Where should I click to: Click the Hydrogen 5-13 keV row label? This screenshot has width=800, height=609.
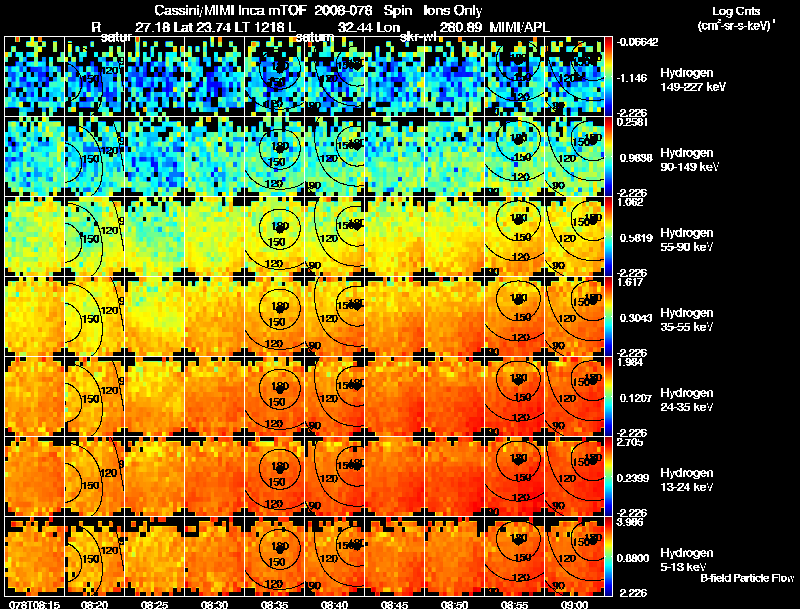[x=687, y=560]
